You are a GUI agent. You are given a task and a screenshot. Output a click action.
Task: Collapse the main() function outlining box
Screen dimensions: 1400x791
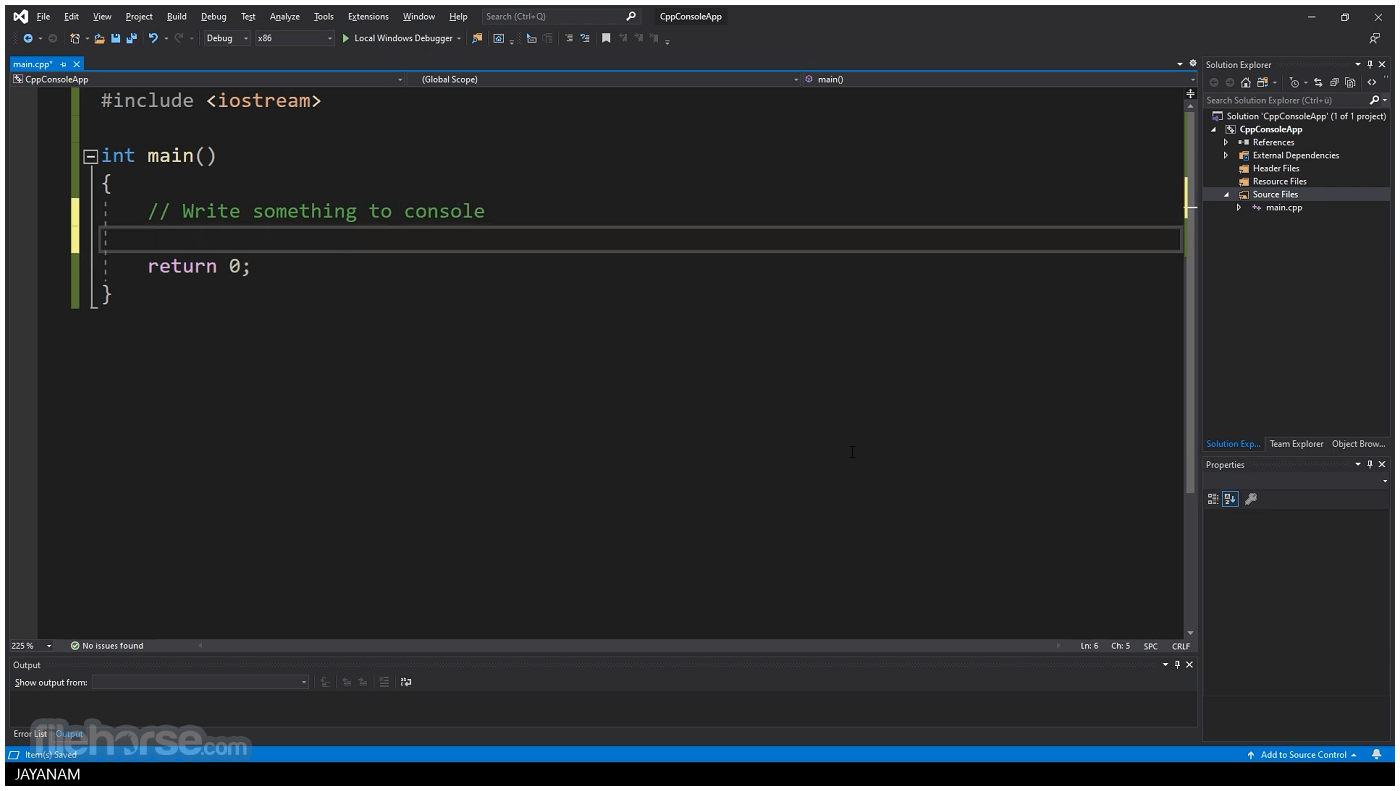click(x=90, y=156)
